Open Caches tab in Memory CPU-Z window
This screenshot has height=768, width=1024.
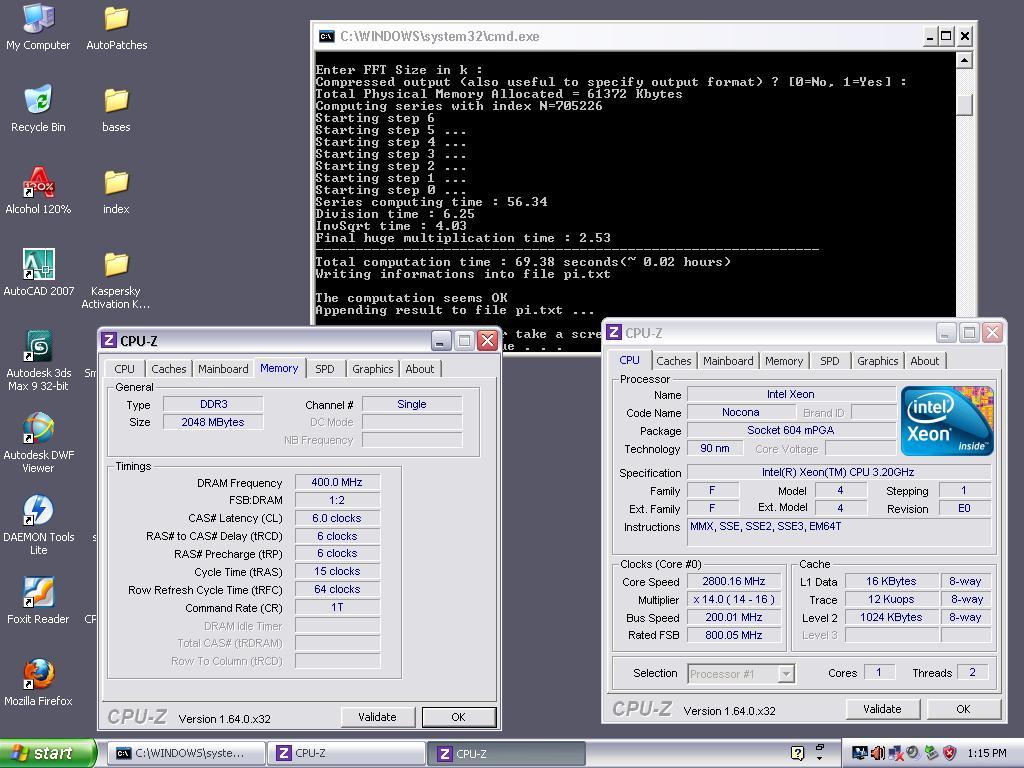pos(168,369)
